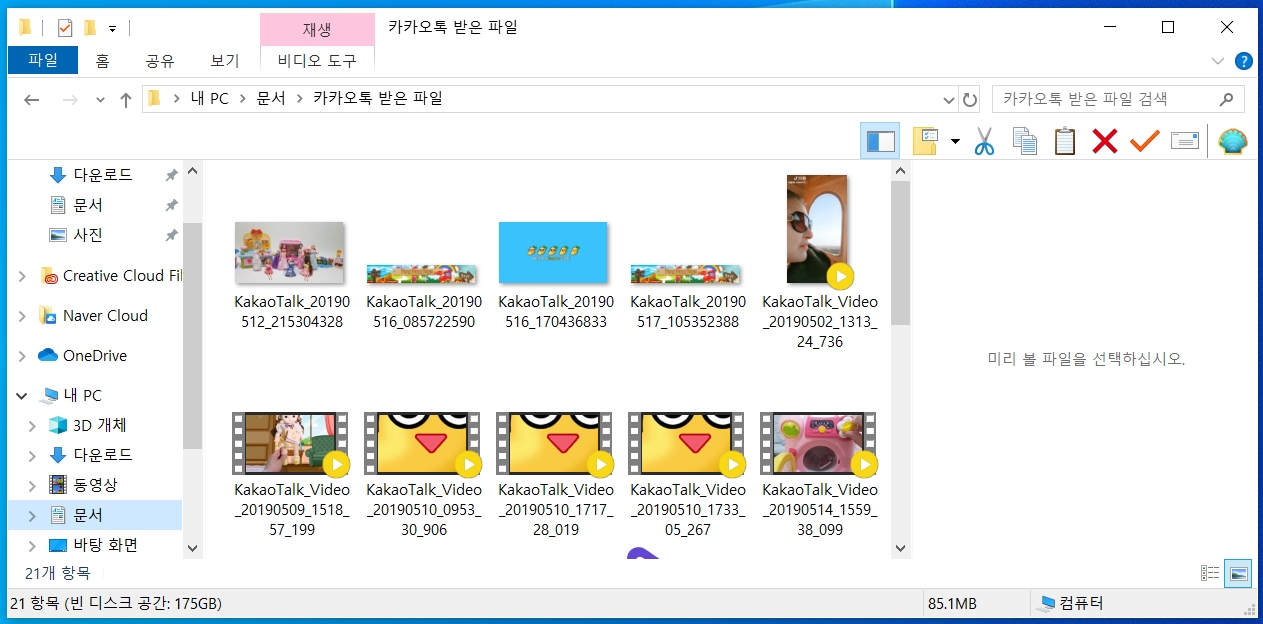1263x624 pixels.
Task: Open the 홈 ribbon tab
Action: pyautogui.click(x=102, y=61)
